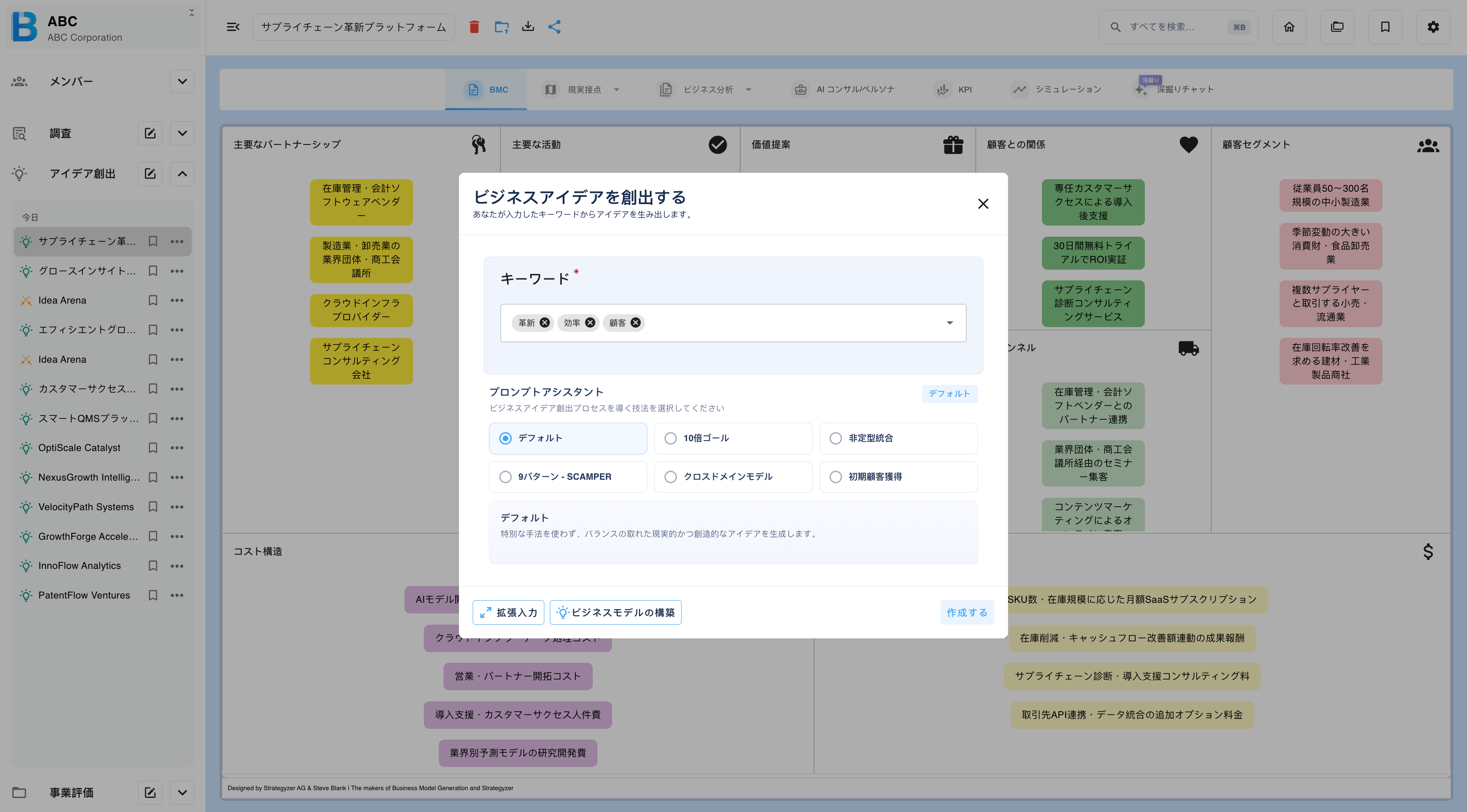The image size is (1467, 812).
Task: Select the 取引先API連携・データ統合の追加オプション料金 note
Action: click(x=1132, y=715)
